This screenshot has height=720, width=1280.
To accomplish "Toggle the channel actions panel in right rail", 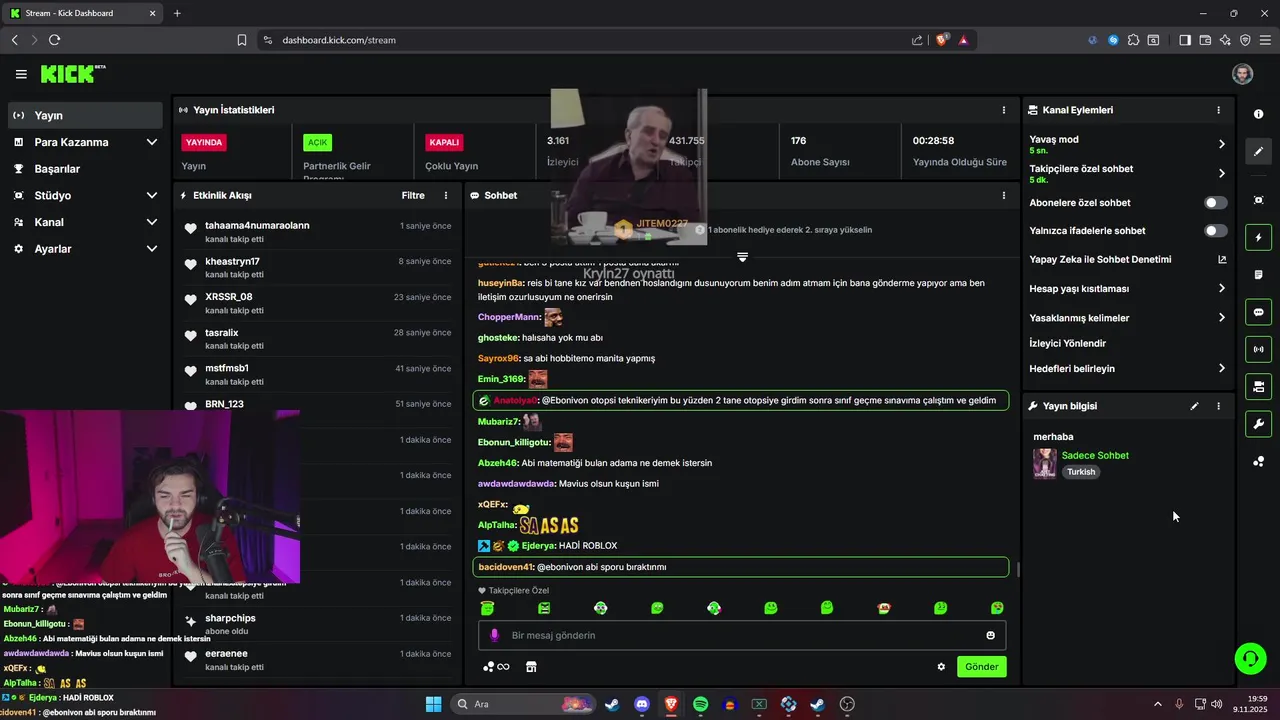I will click(1258, 386).
